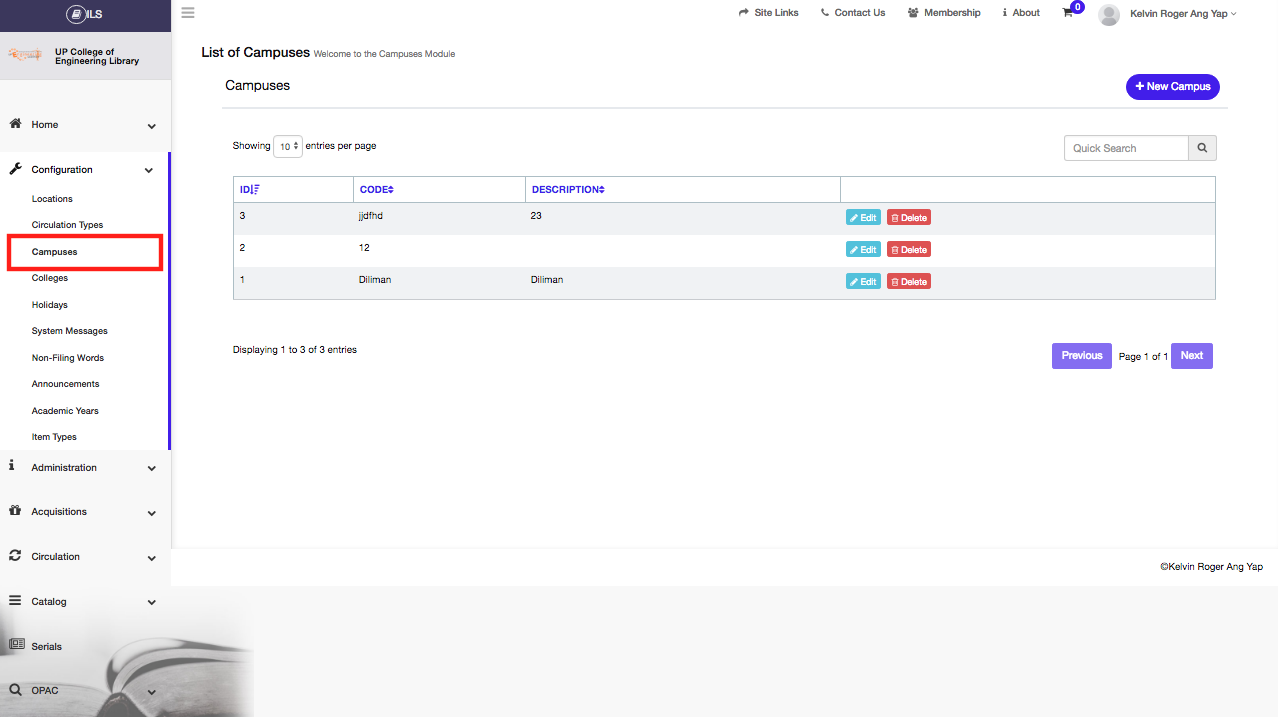Sort the table by CODE column
Screen dimensions: 1278x717
(x=376, y=190)
